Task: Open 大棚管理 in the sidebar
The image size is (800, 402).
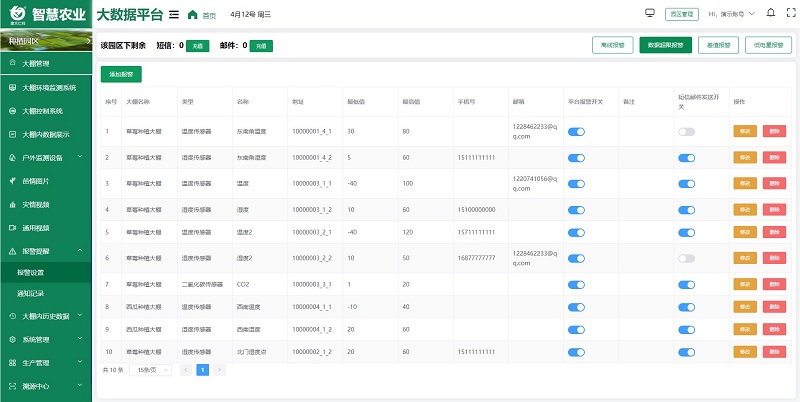Action: (36, 64)
